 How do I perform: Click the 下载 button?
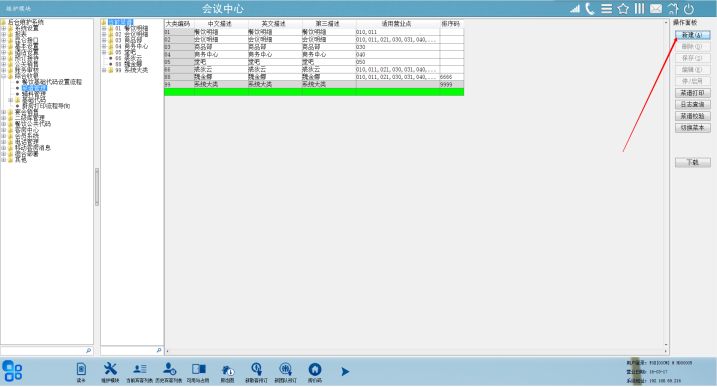point(692,162)
